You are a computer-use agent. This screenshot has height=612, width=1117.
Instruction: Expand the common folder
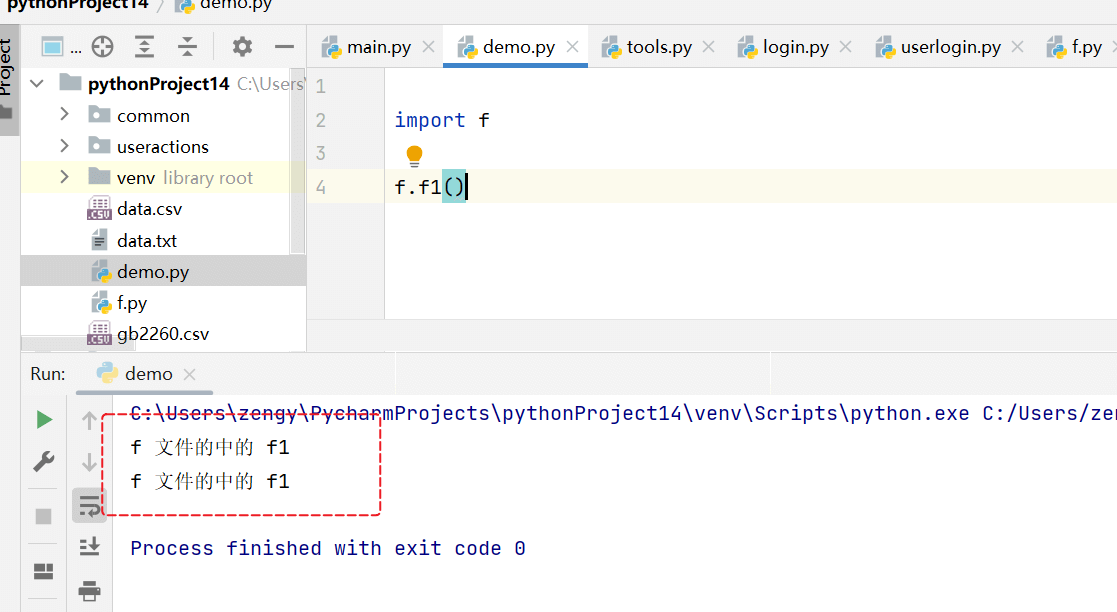click(x=64, y=115)
